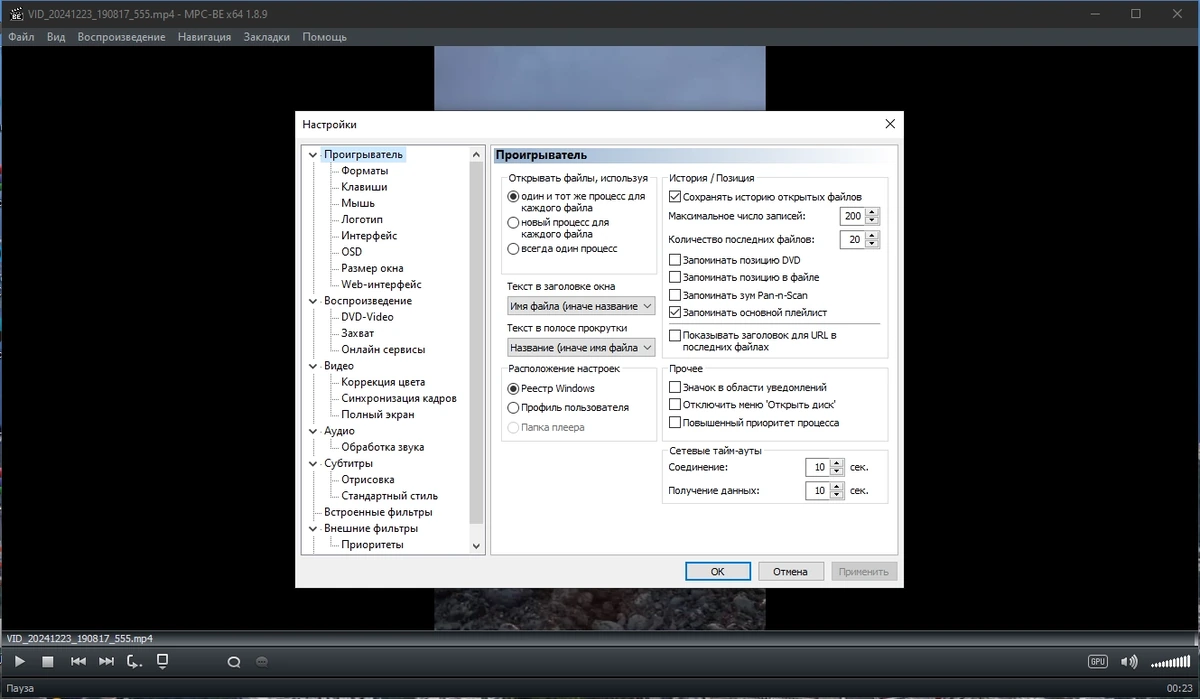Toggle 'Запоминать основной плейлист' checkbox
The width and height of the screenshot is (1200, 699).
(x=675, y=312)
